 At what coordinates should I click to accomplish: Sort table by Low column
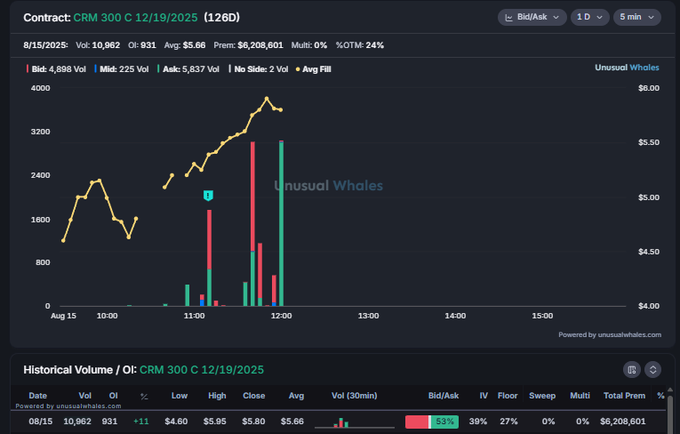point(179,395)
